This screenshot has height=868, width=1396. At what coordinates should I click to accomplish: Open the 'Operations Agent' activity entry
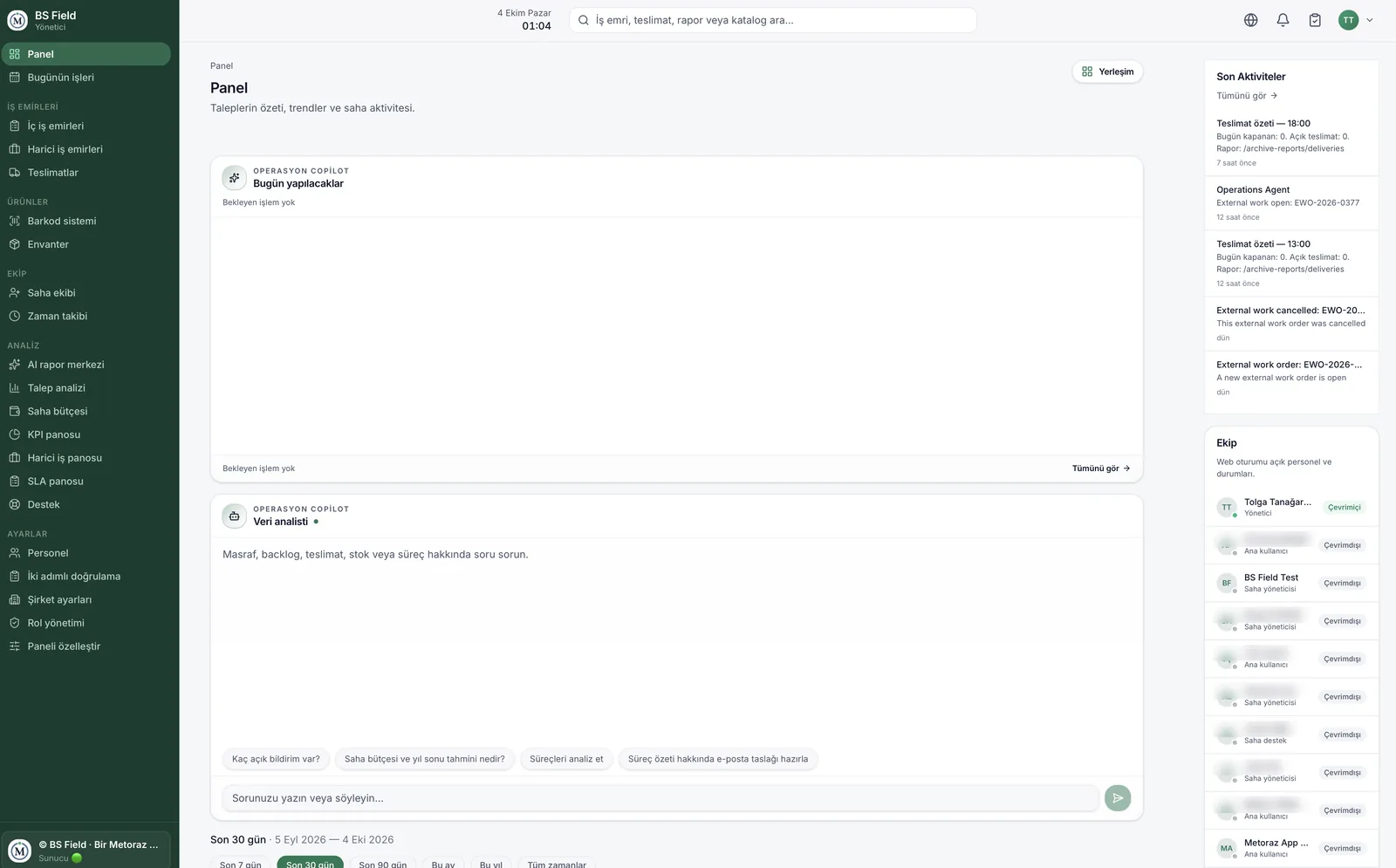click(1291, 203)
